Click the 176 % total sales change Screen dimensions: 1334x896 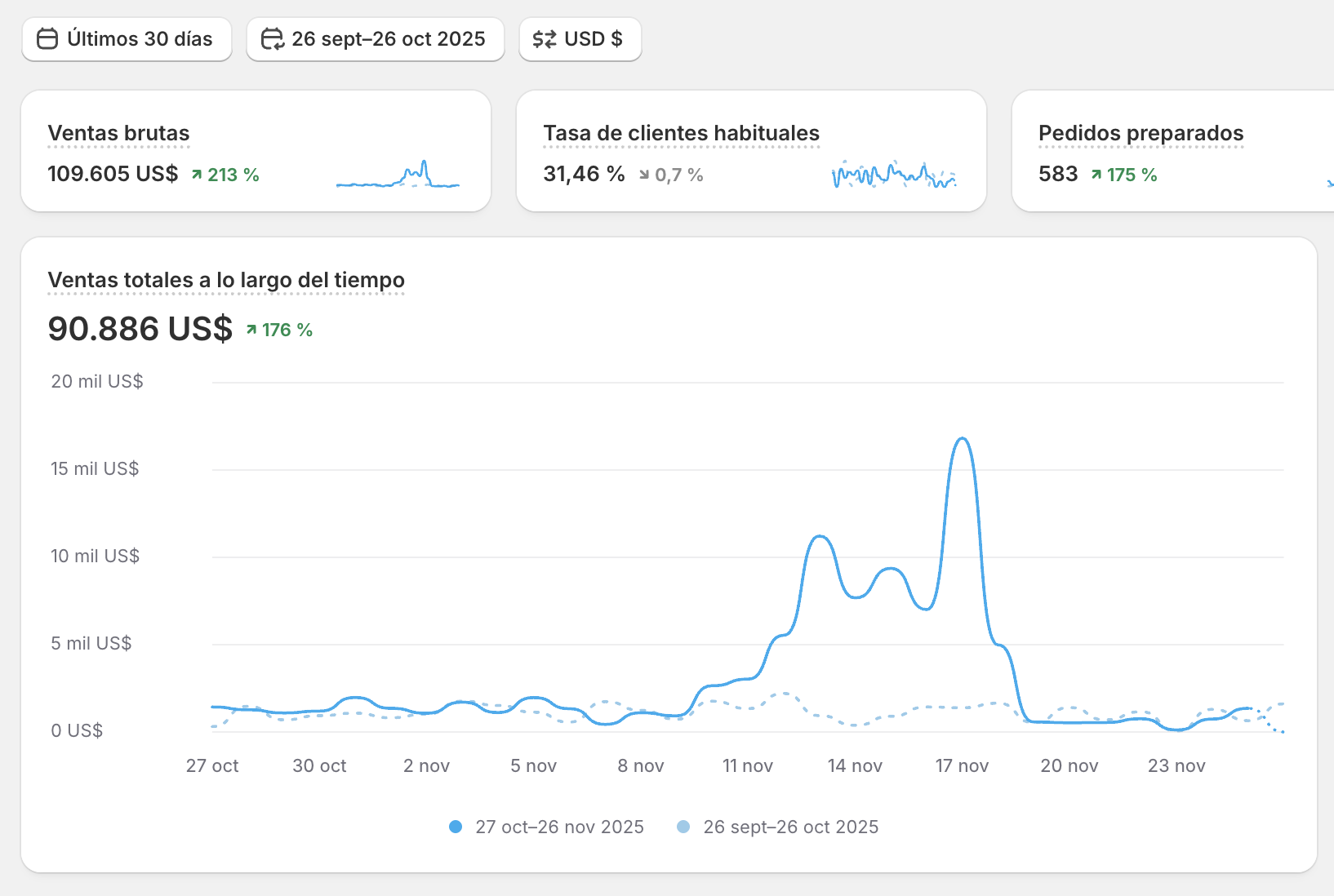tap(280, 330)
